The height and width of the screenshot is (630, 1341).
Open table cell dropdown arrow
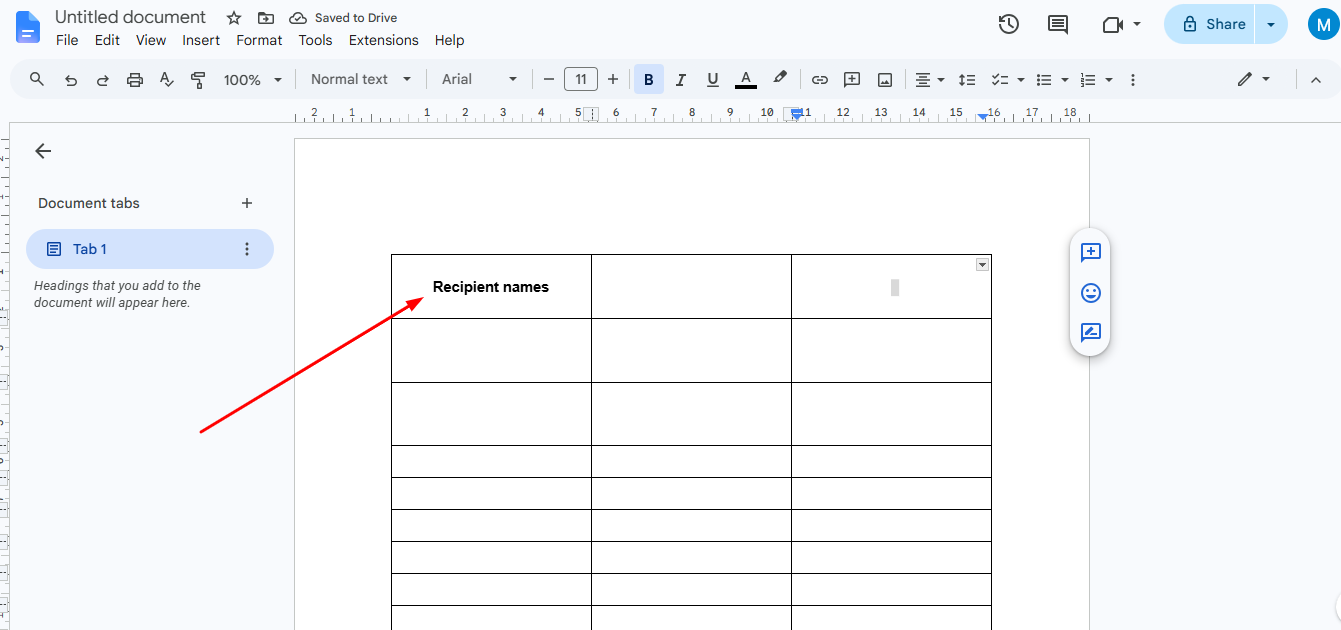[982, 264]
